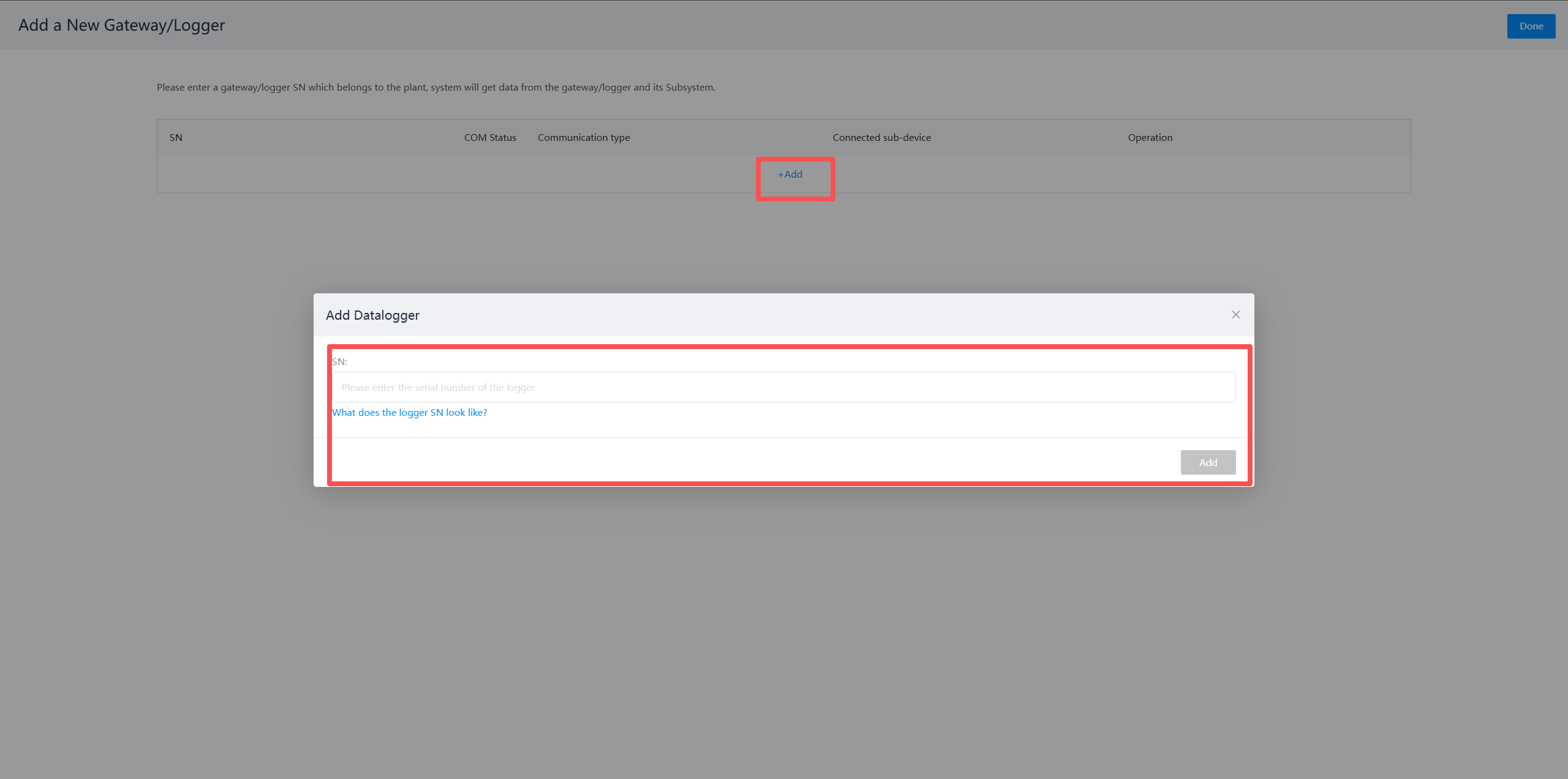Focus the logger serial number input field
This screenshot has width=1568, height=779.
783,387
